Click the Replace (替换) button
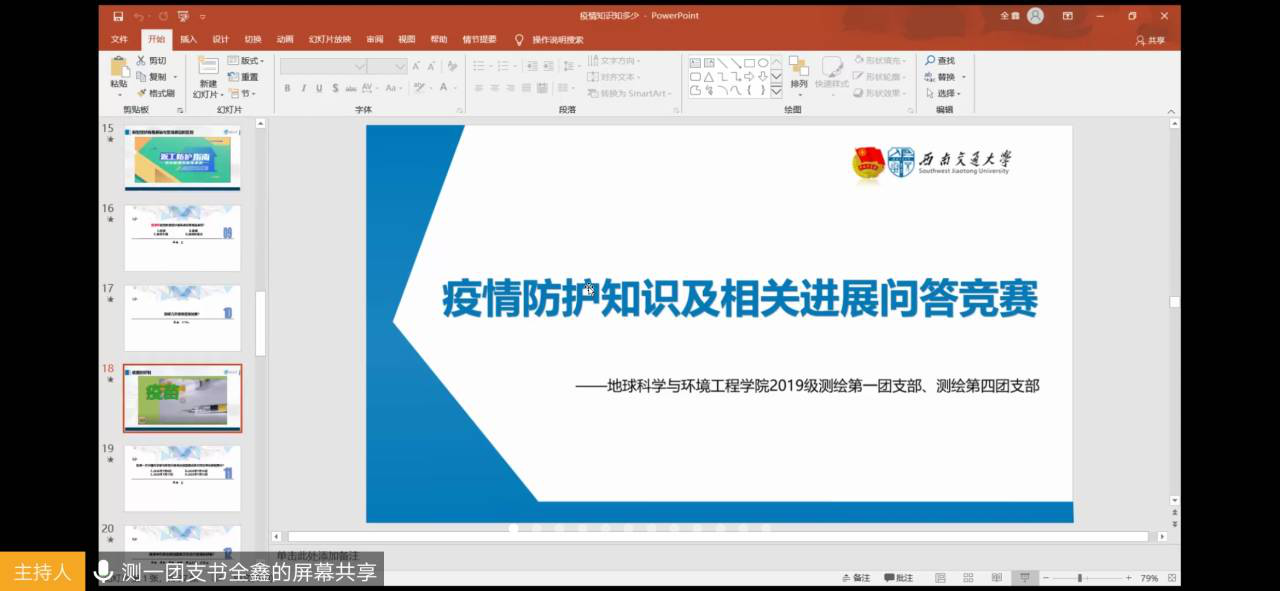Viewport: 1280px width, 591px height. pos(941,77)
